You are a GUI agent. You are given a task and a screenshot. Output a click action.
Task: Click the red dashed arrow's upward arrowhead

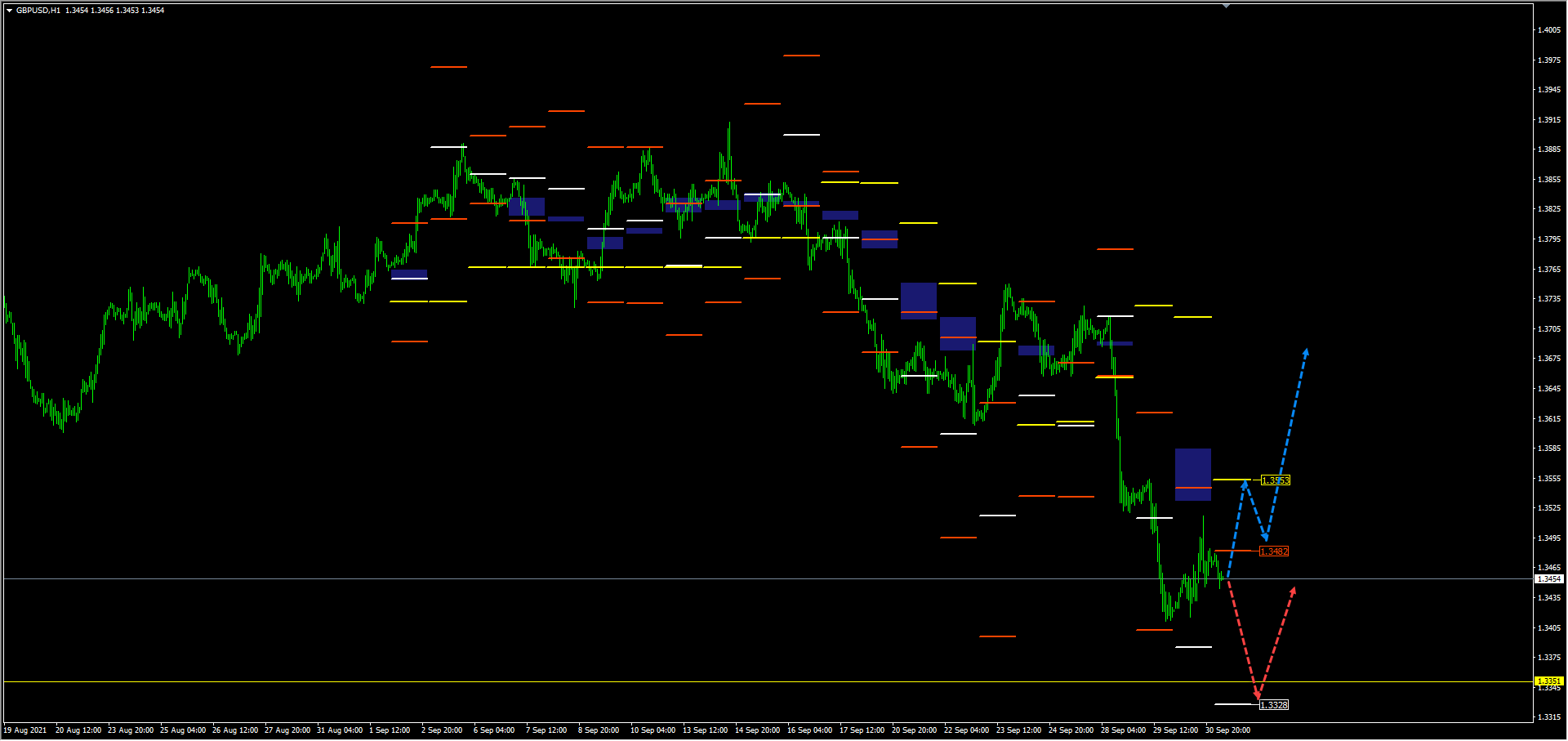pos(1293,590)
